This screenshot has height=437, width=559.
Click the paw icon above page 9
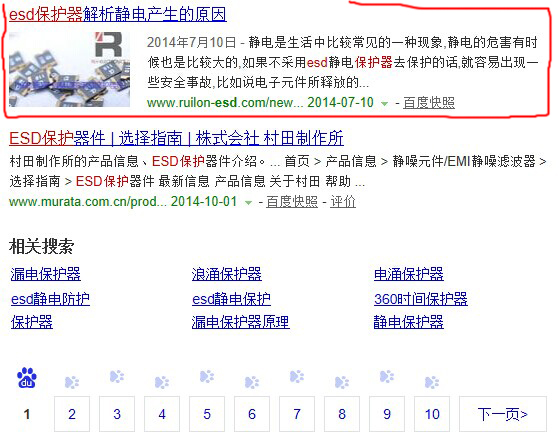click(x=387, y=376)
